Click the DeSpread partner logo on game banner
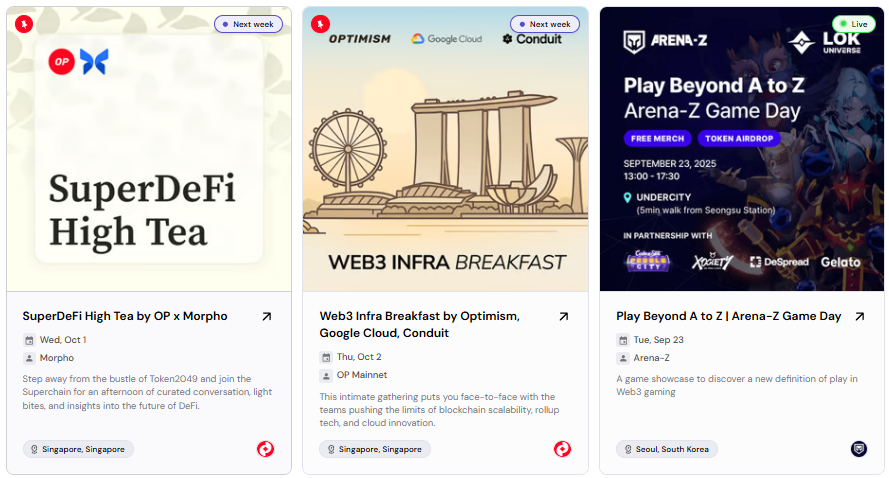 779,262
